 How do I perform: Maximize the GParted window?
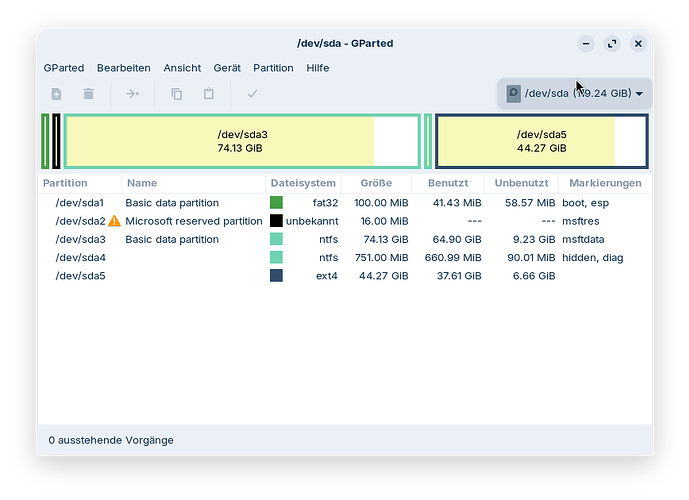pyautogui.click(x=612, y=43)
